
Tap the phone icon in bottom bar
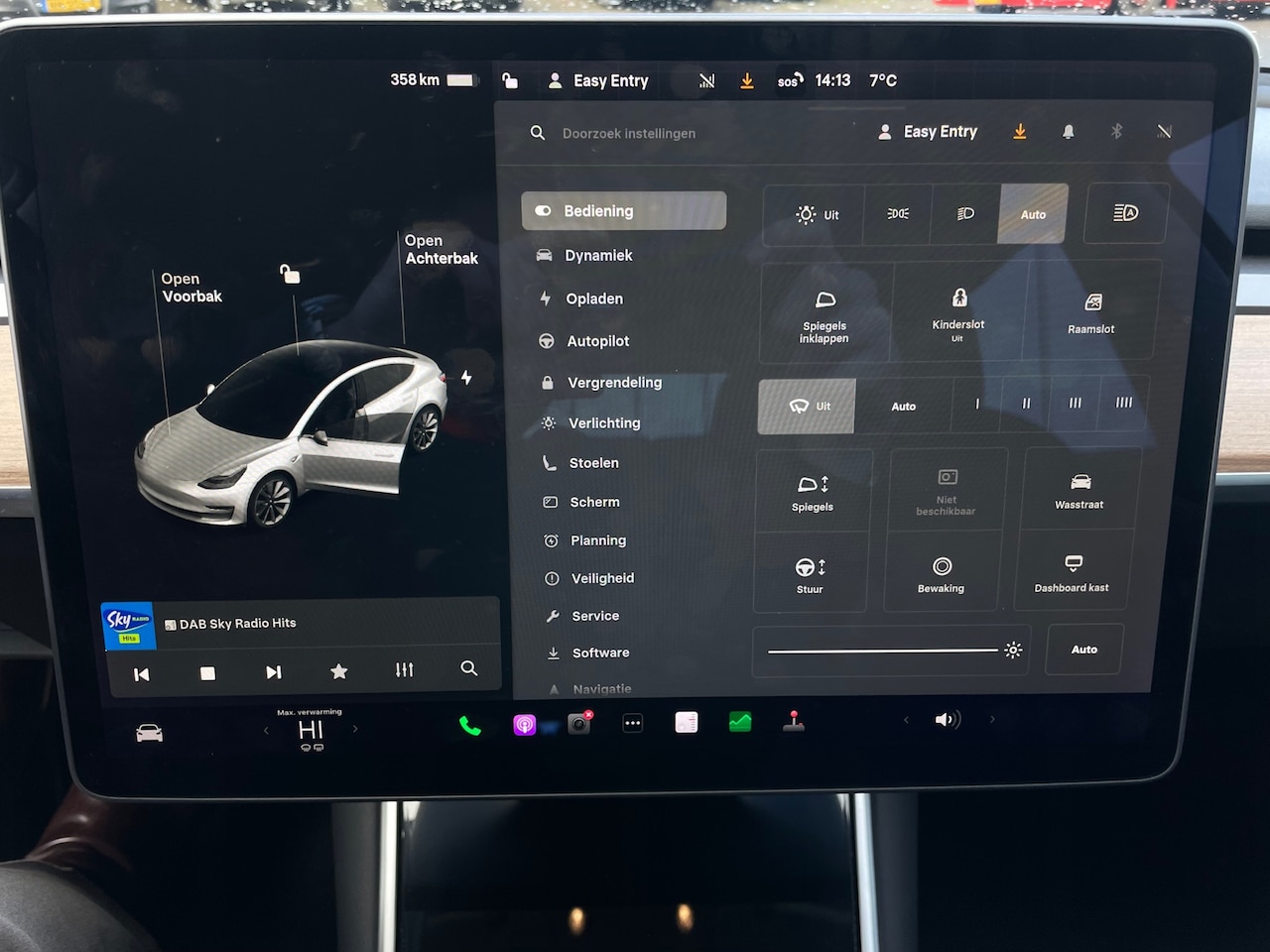470,726
